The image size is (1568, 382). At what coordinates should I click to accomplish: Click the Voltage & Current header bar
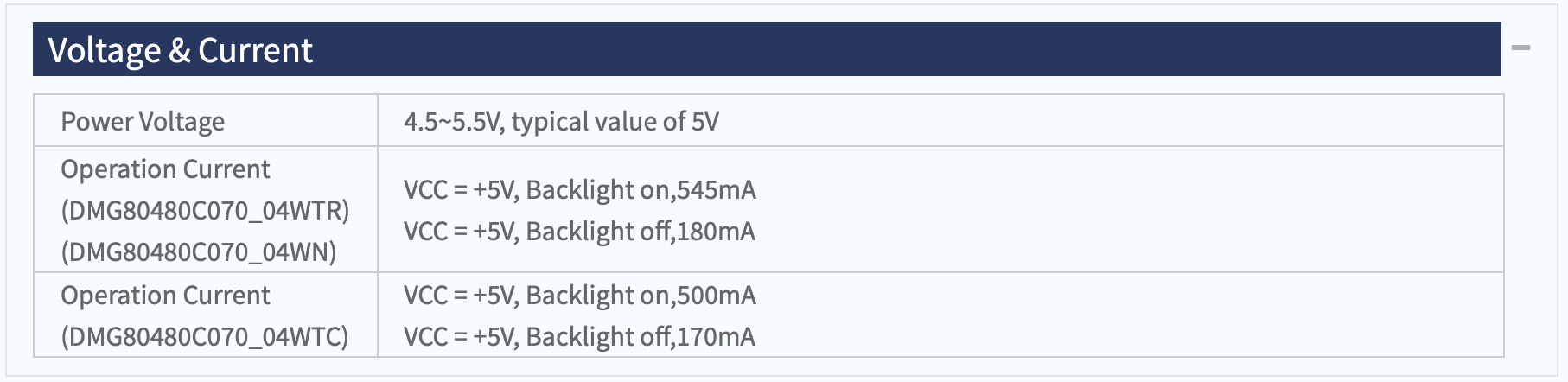coord(767,49)
